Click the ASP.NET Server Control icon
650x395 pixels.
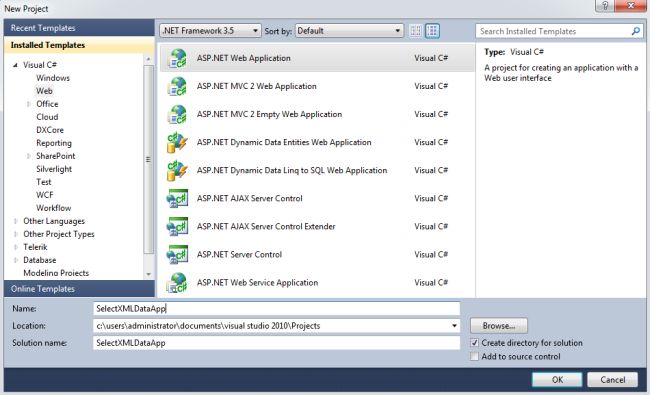177,254
